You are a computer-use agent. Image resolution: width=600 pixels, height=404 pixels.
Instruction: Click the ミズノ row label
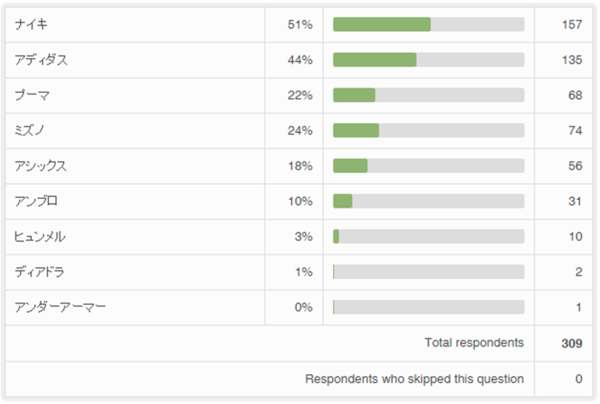[32, 130]
